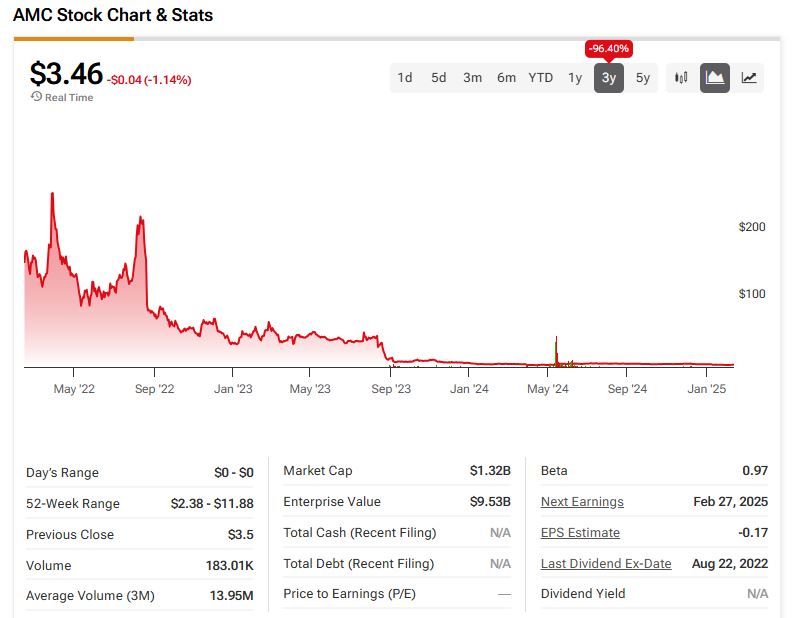Select the 1y time range
The width and height of the screenshot is (793, 618).
pos(575,78)
